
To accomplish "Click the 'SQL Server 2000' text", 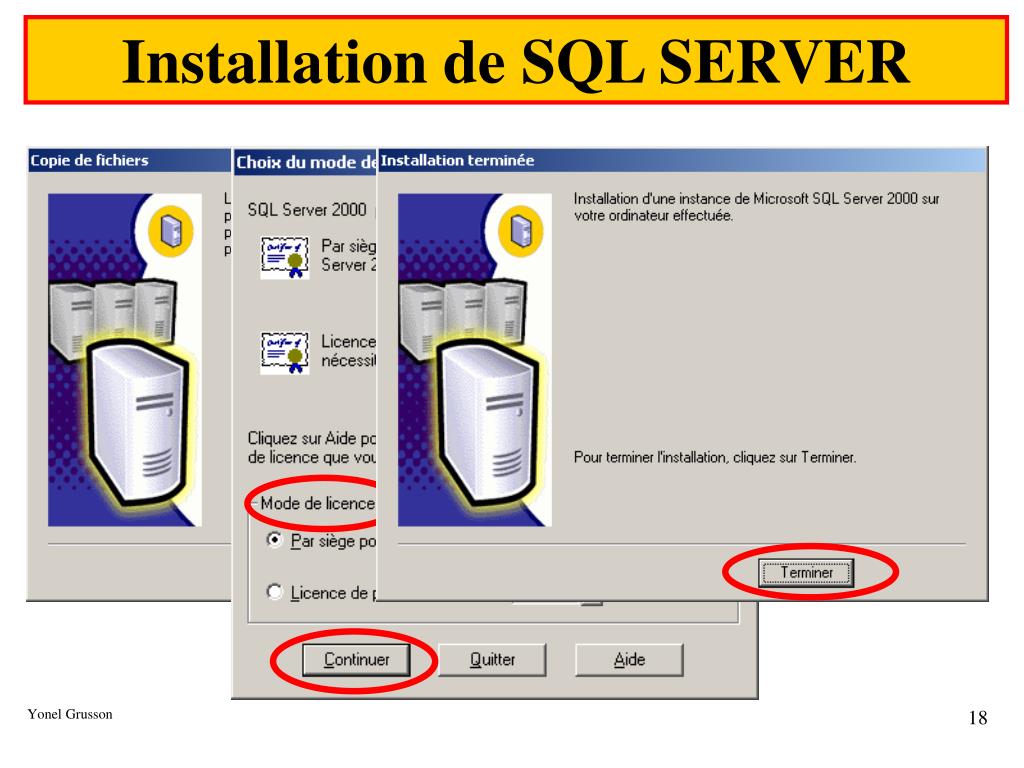I will click(x=306, y=210).
